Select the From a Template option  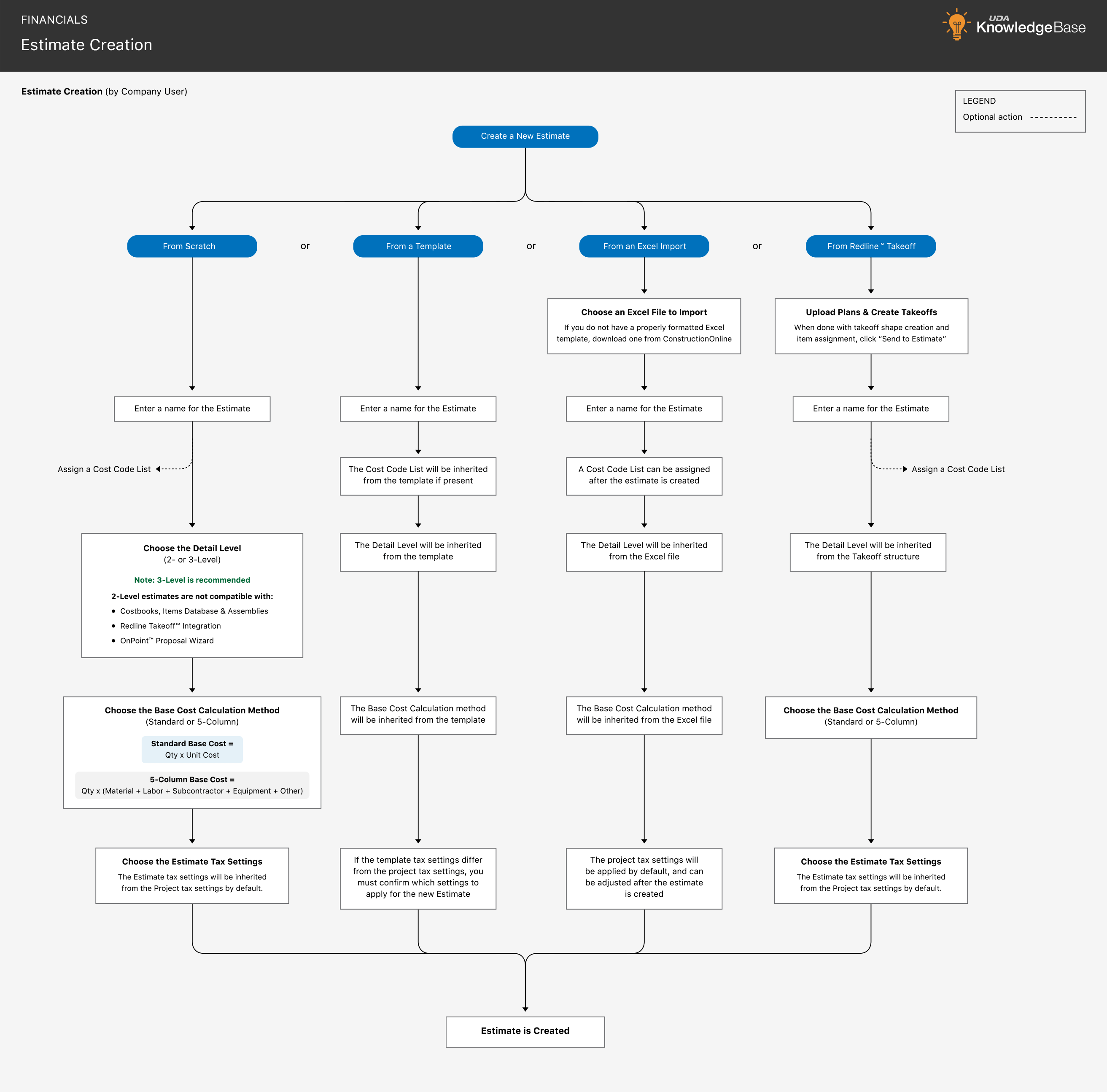point(417,246)
